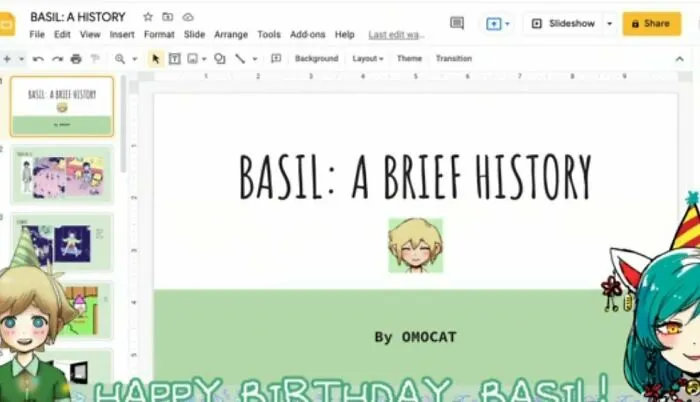Click the Share button
Screen dimensions: 700x402
pos(652,24)
